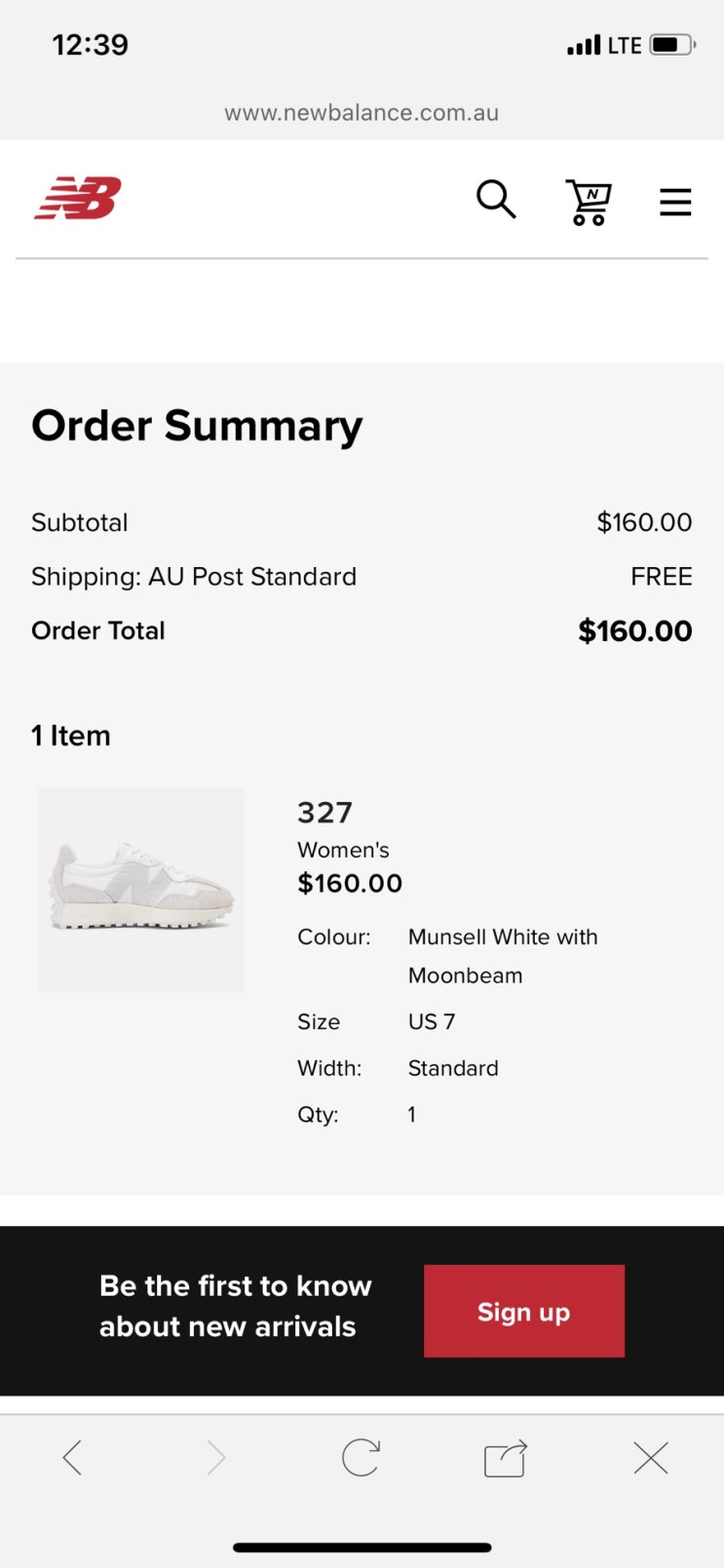The height and width of the screenshot is (1568, 724).
Task: Close the in-app browser with X
Action: 650,1458
